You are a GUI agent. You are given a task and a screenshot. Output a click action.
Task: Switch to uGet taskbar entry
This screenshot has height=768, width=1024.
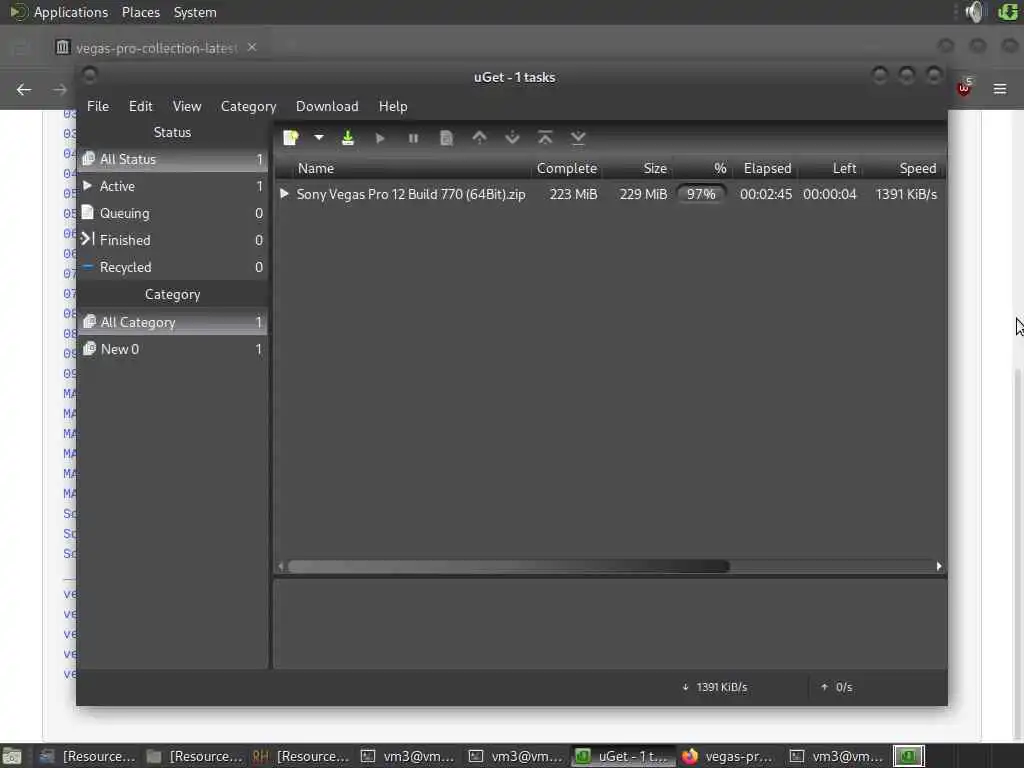point(622,756)
